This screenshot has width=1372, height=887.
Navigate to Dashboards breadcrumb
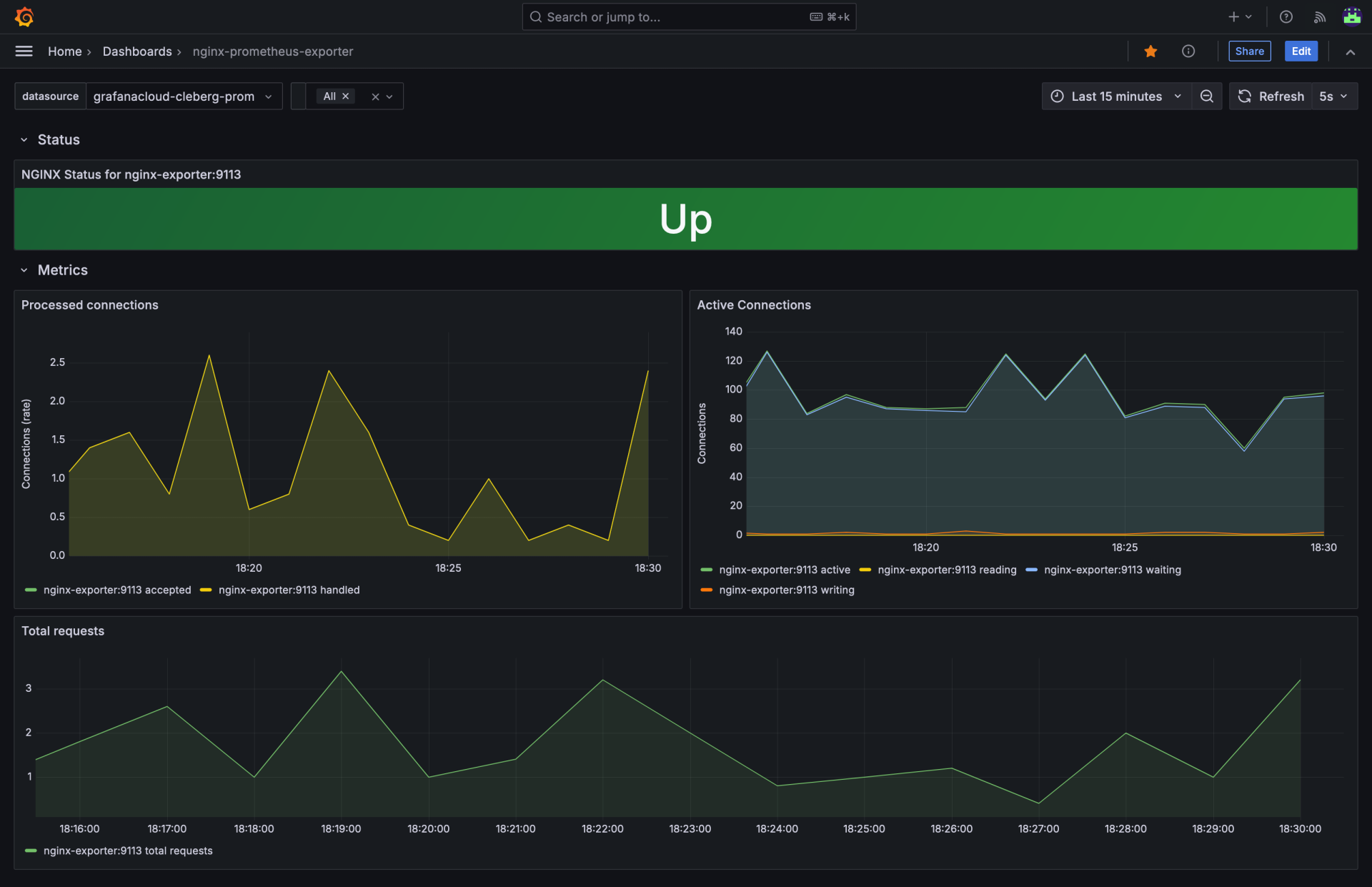[137, 51]
